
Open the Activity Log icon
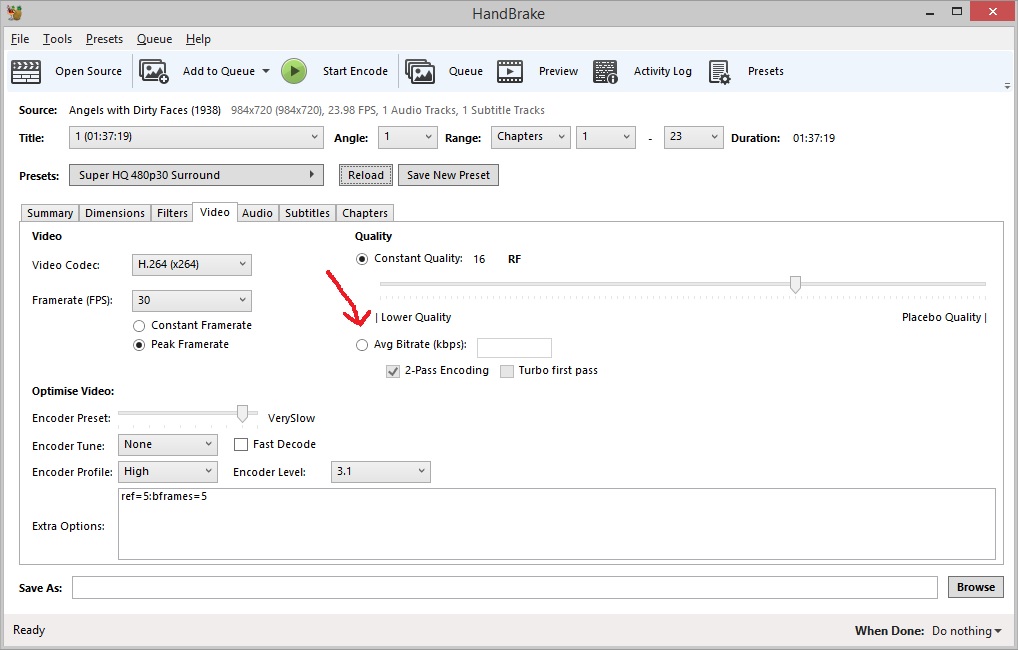point(605,71)
